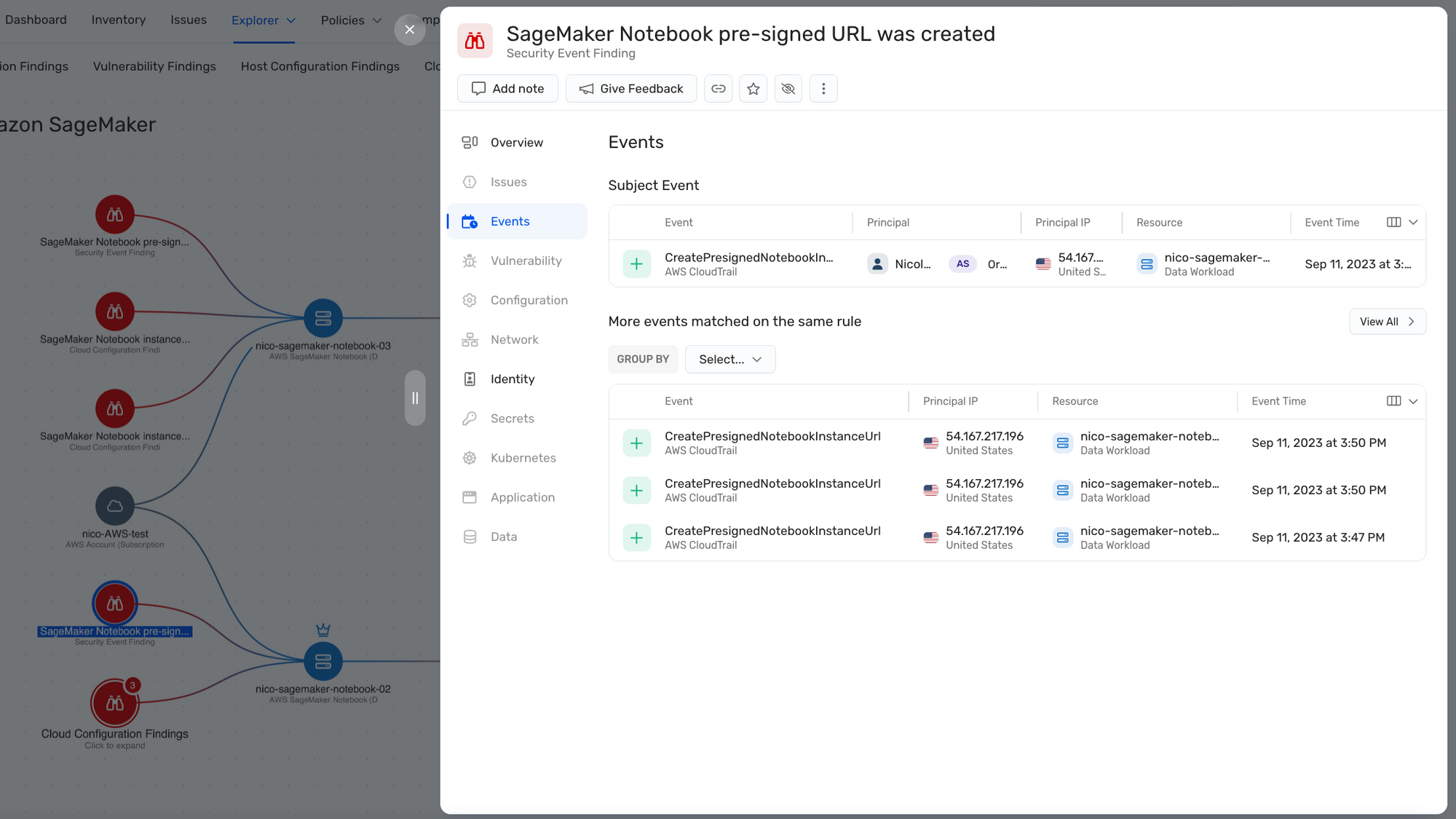Go to the Inventory menu
Screen dimensions: 1456x819
(x=119, y=20)
